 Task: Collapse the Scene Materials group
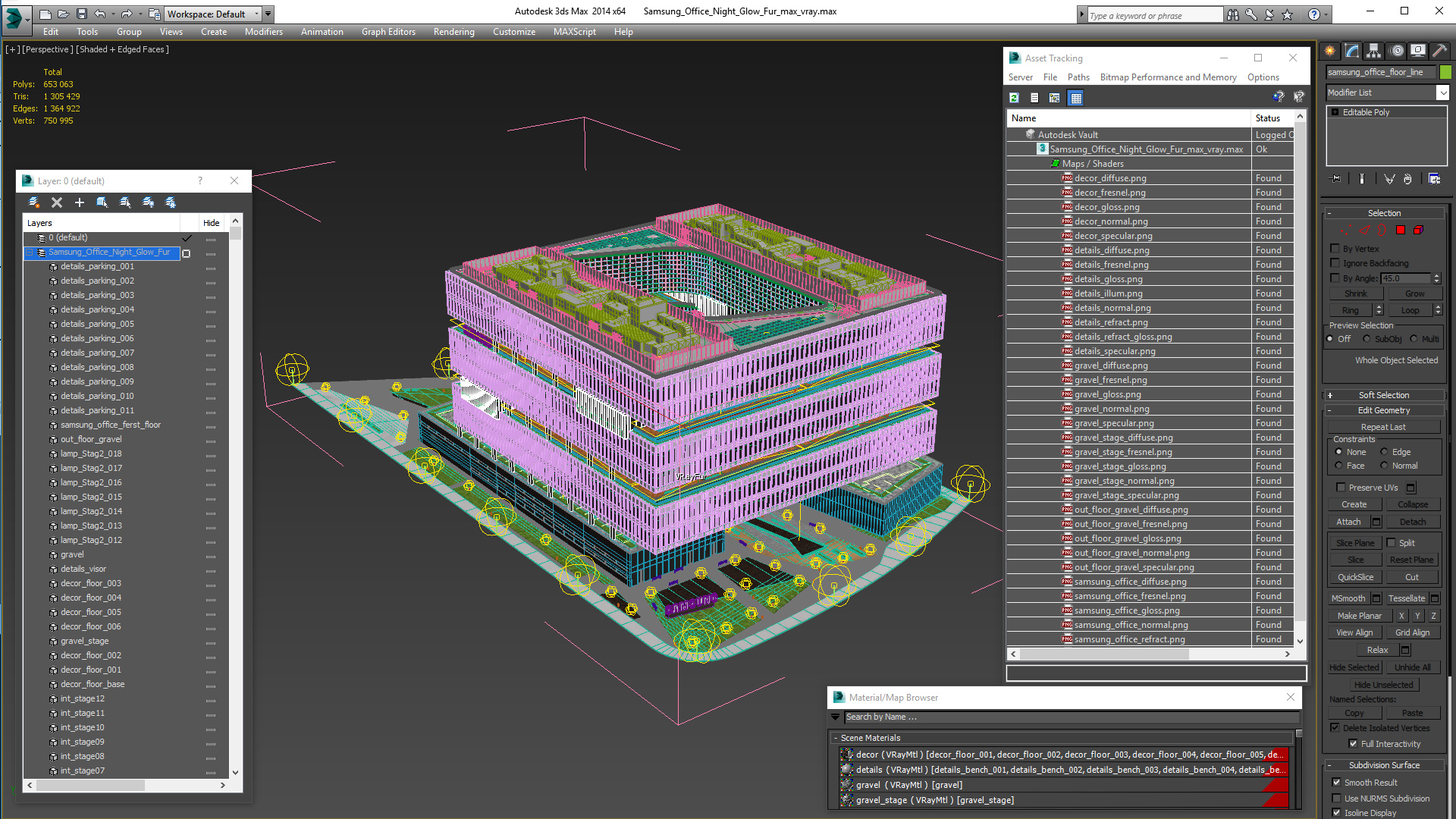point(836,738)
